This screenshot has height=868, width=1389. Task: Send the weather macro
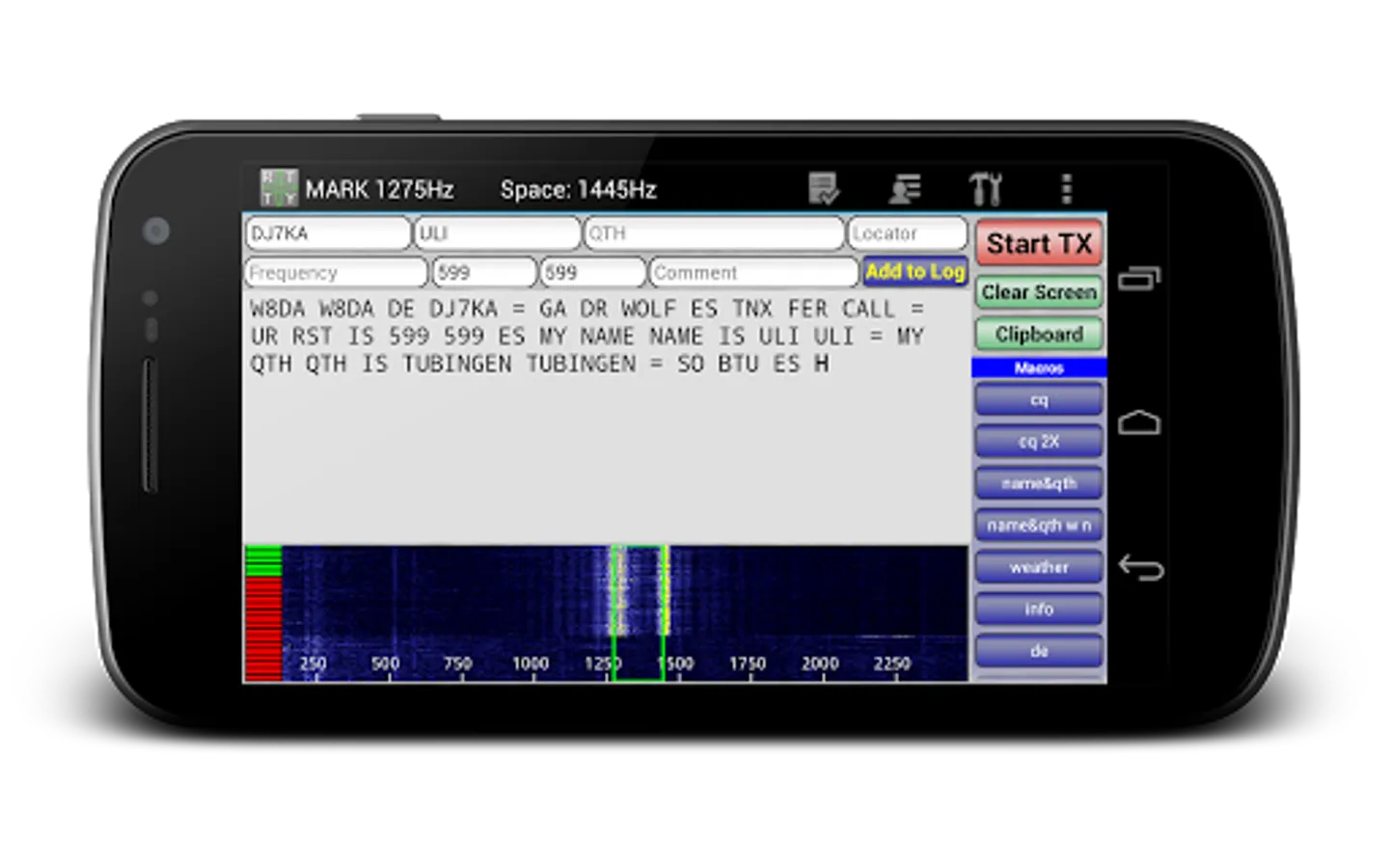[x=1039, y=567]
